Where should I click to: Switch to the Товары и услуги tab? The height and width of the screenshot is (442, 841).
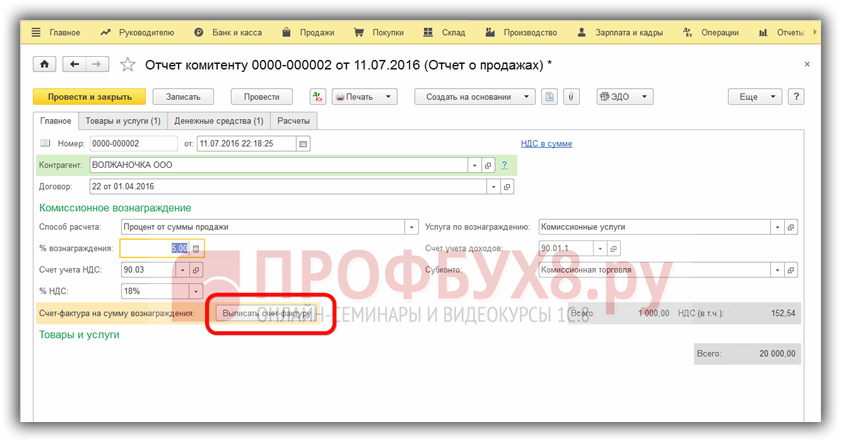point(123,121)
